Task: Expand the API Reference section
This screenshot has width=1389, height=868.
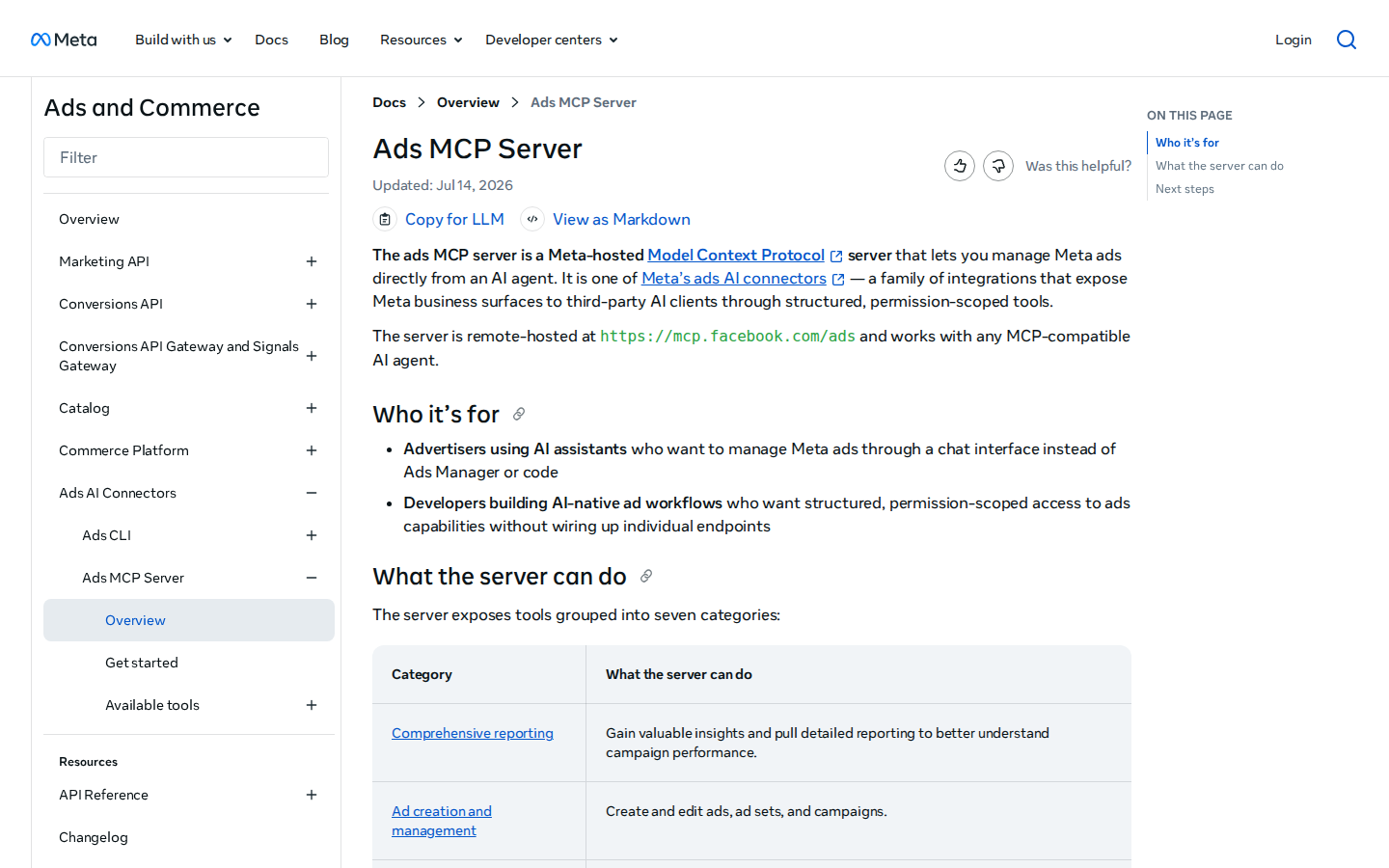Action: coord(312,795)
